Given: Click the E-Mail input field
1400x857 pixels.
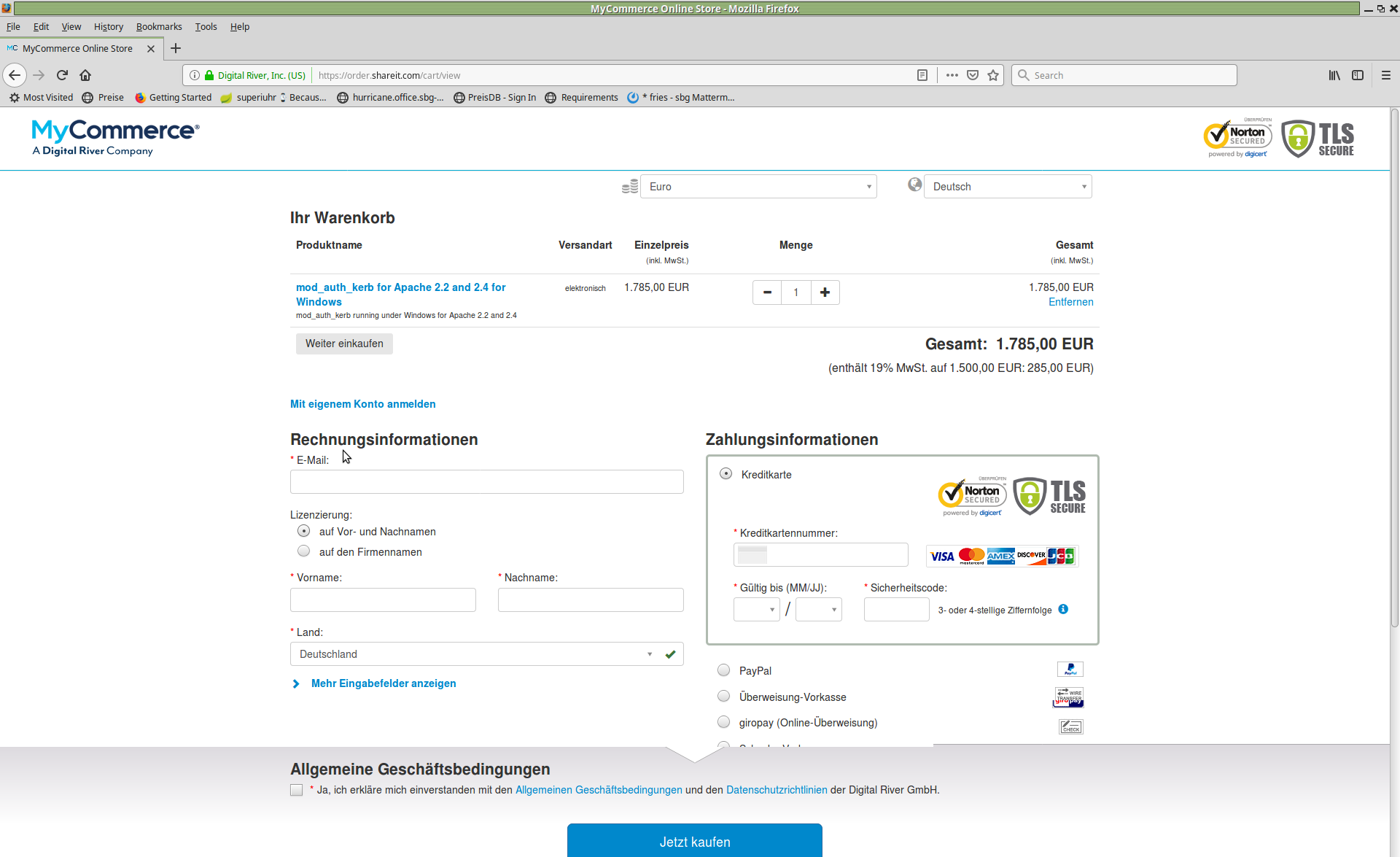Looking at the screenshot, I should point(487,481).
